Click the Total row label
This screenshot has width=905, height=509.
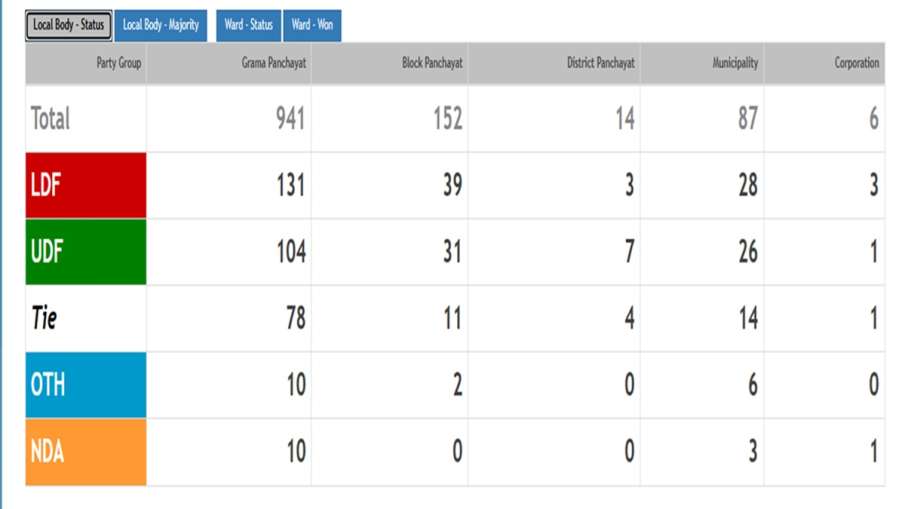pyautogui.click(x=50, y=119)
